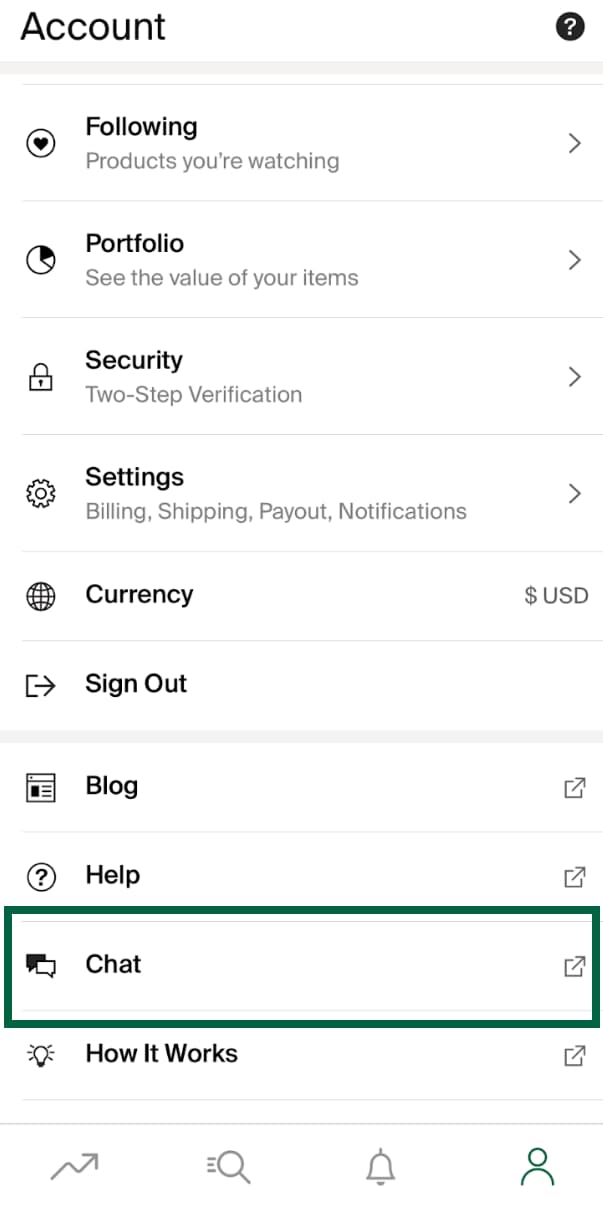Tap the Security padlock icon
Image resolution: width=603 pixels, height=1207 pixels.
40,377
